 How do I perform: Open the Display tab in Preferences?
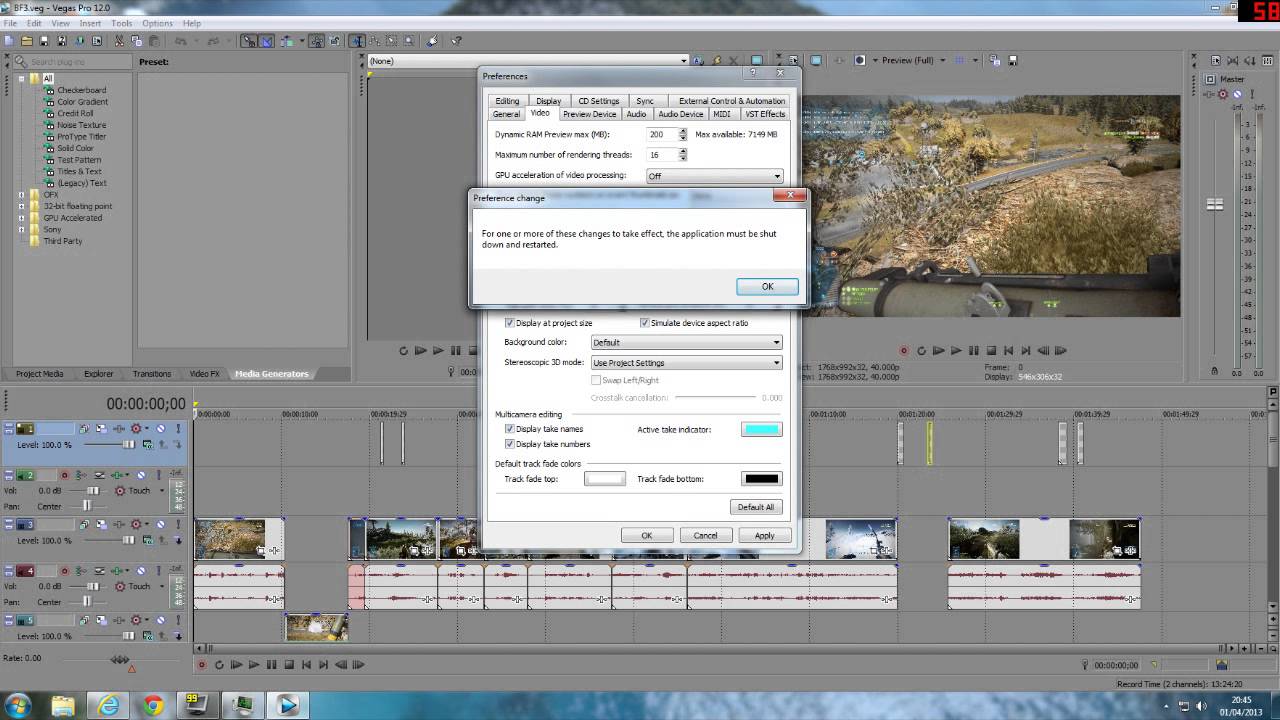tap(548, 101)
